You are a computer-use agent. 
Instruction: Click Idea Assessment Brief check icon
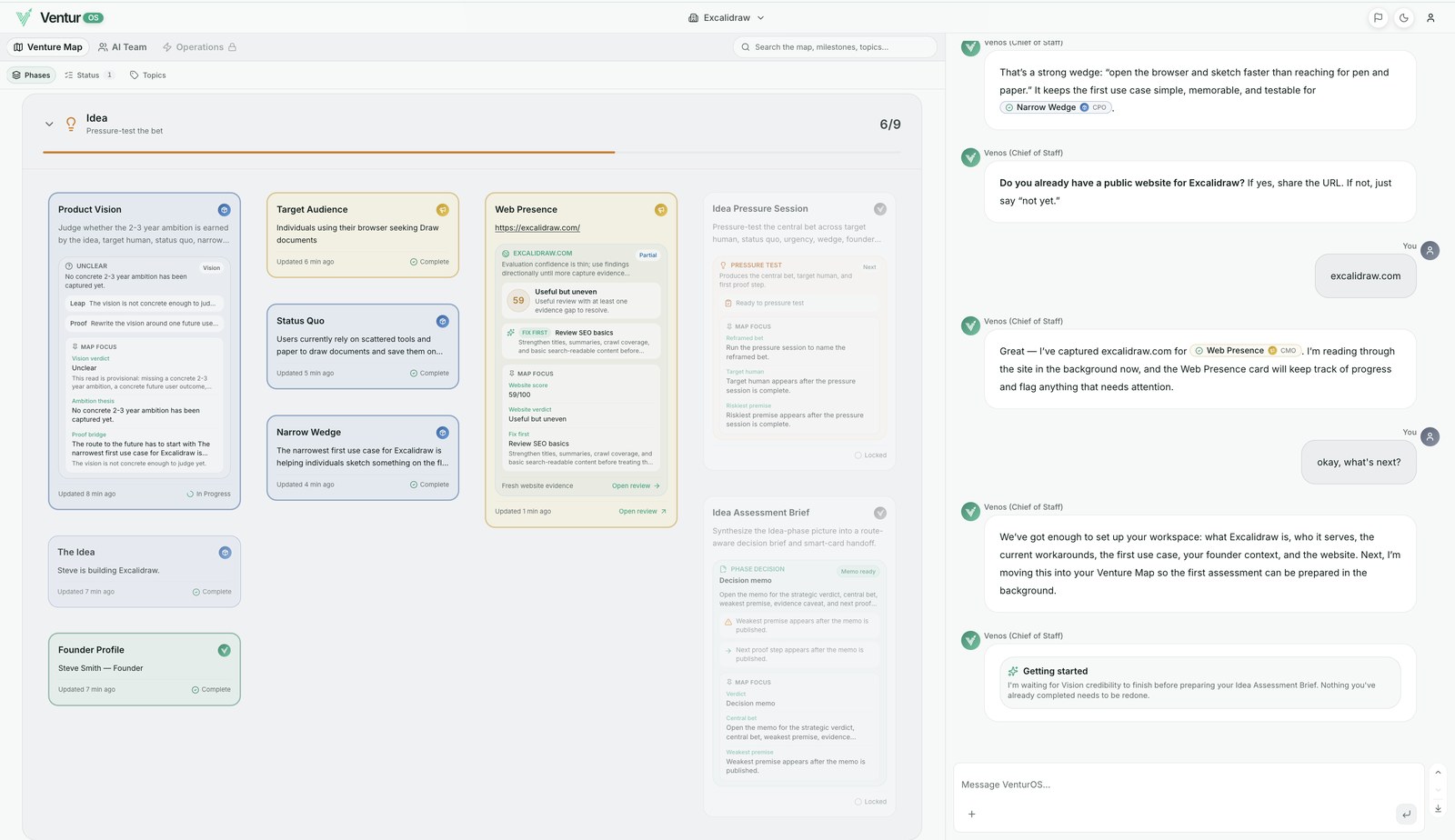[879, 513]
